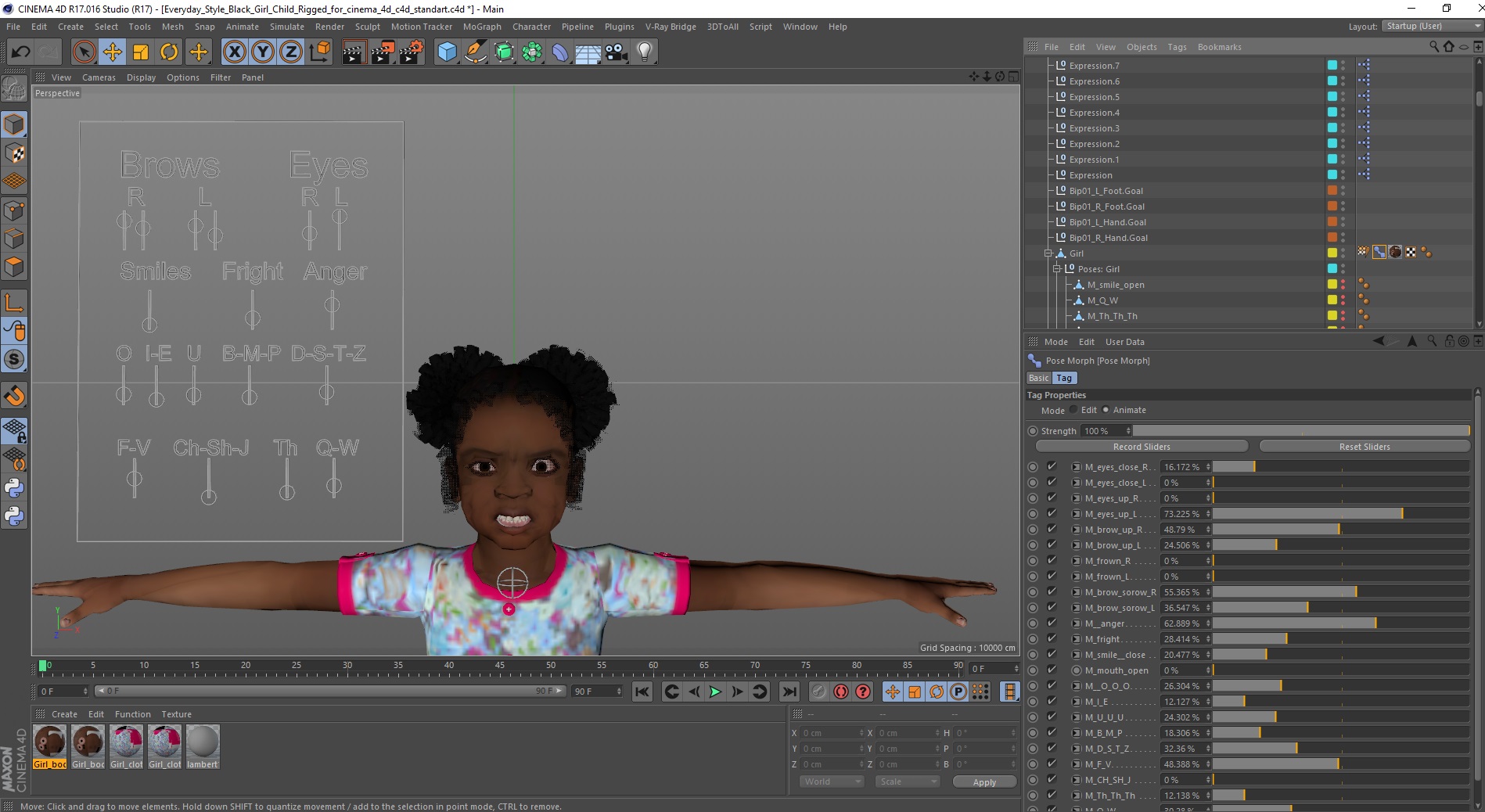Open Edit Render Settings icon
The image size is (1485, 812).
(x=411, y=52)
